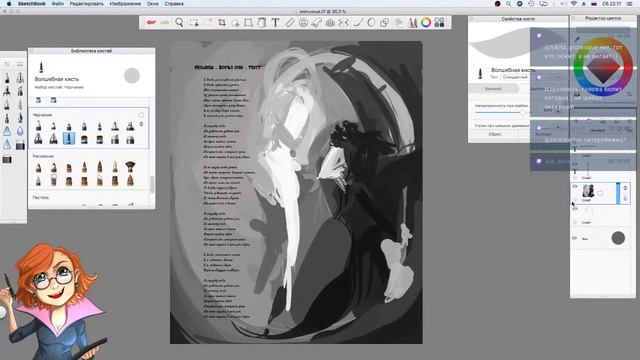Click the Сброс reset button
The image size is (640, 360).
tap(494, 134)
